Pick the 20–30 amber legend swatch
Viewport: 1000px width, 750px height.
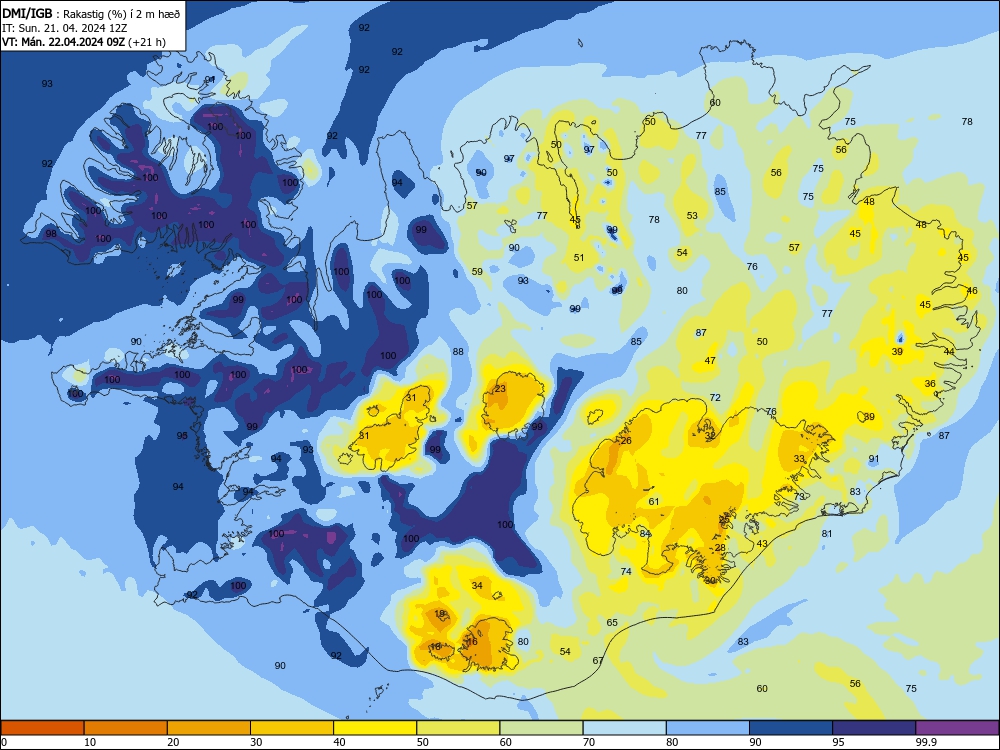pyautogui.click(x=209, y=728)
